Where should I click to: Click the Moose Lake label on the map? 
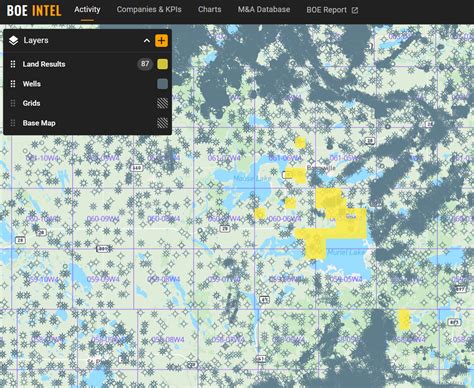coord(252,179)
